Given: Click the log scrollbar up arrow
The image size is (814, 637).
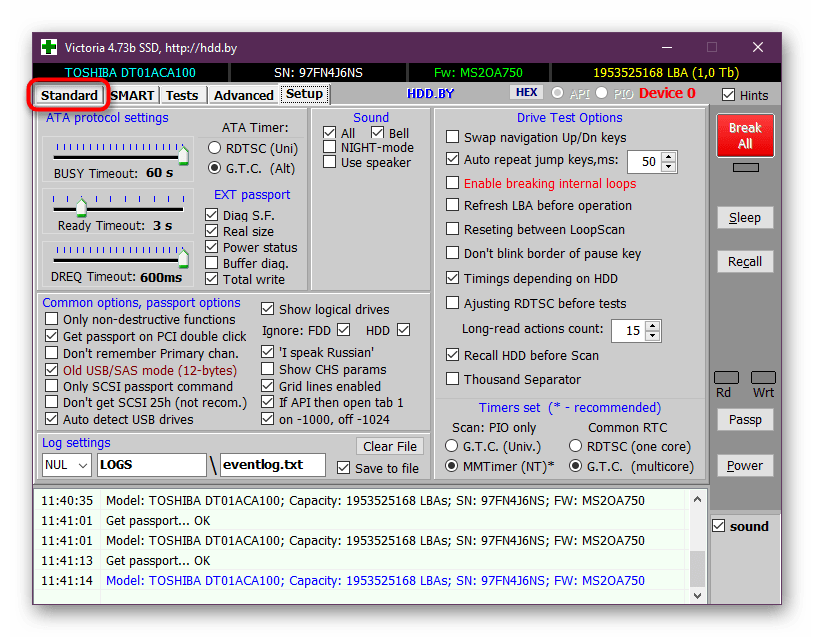Looking at the screenshot, I should 697,499.
